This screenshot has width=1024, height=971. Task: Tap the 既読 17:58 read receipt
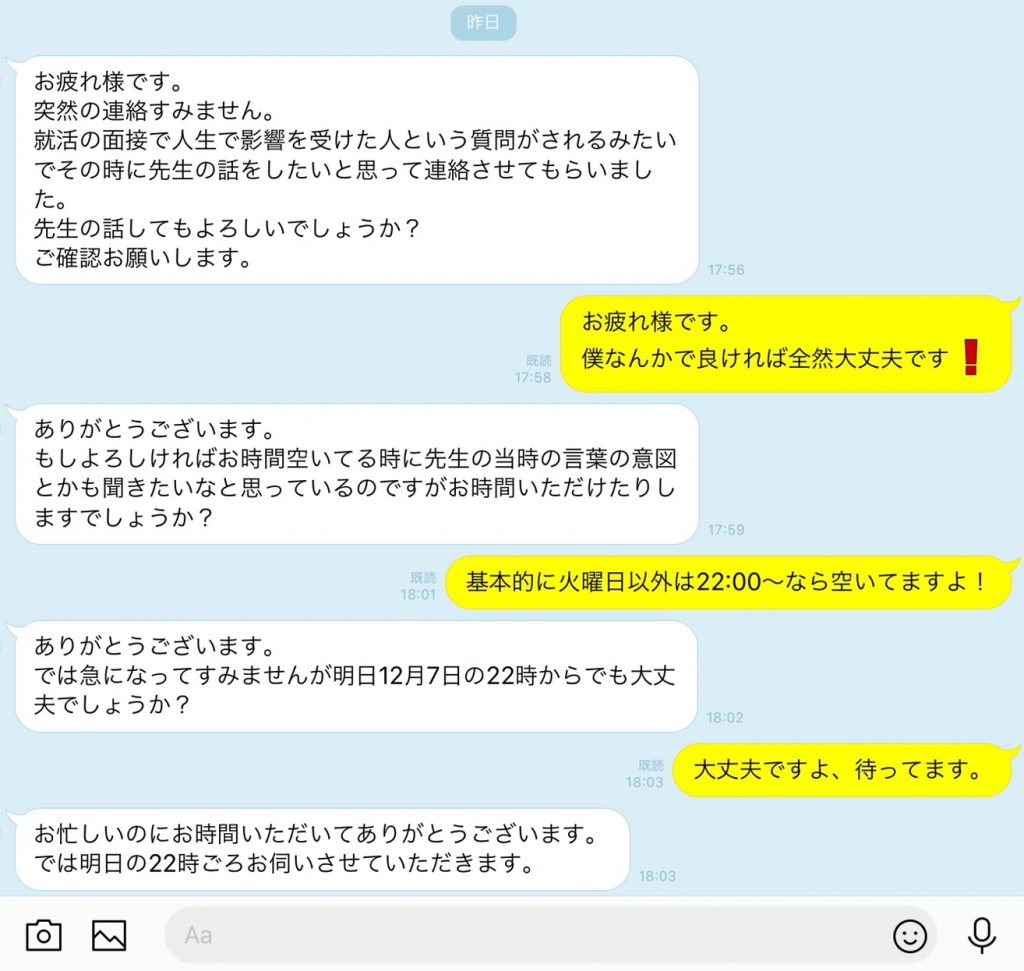(533, 369)
